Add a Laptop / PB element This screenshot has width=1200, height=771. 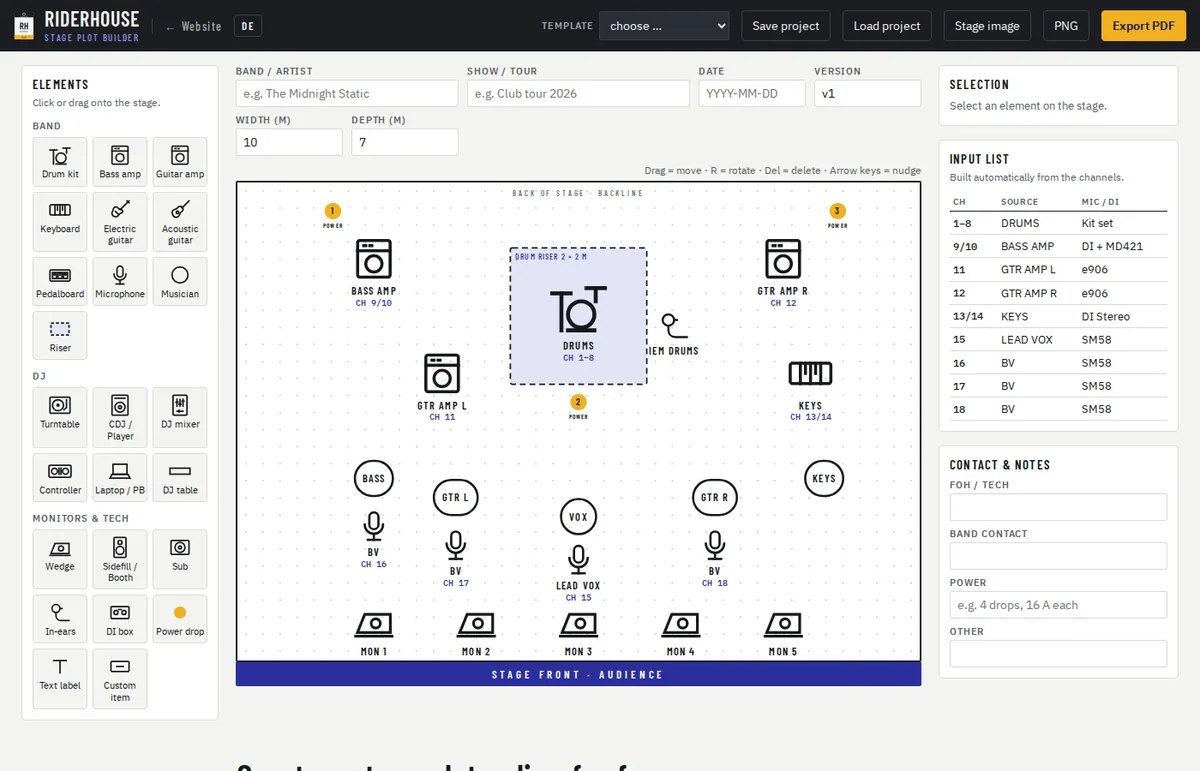120,477
